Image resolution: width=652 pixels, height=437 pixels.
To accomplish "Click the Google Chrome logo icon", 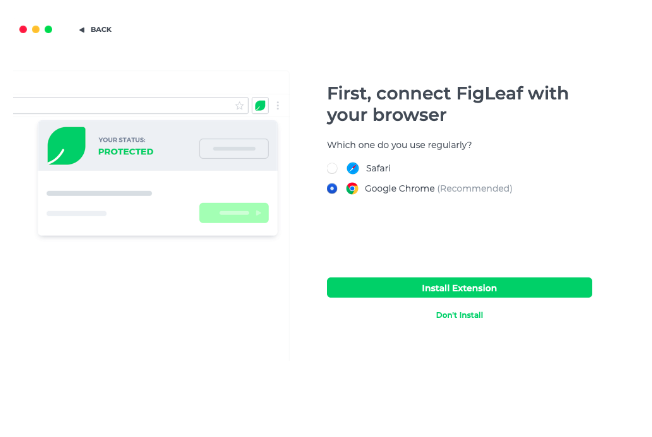I will pos(352,188).
